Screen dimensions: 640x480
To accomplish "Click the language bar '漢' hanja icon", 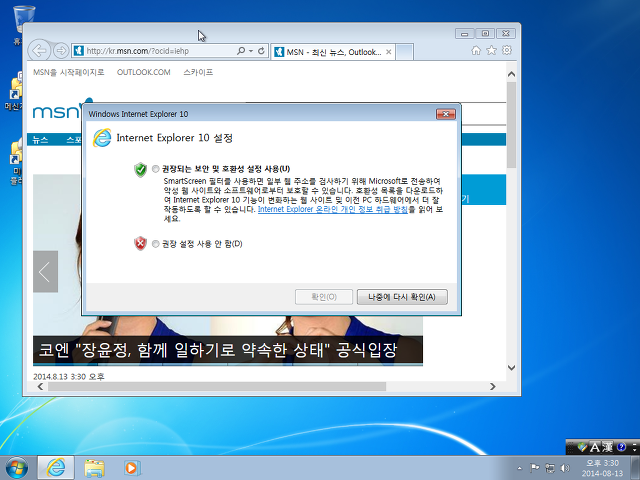I will click(608, 447).
